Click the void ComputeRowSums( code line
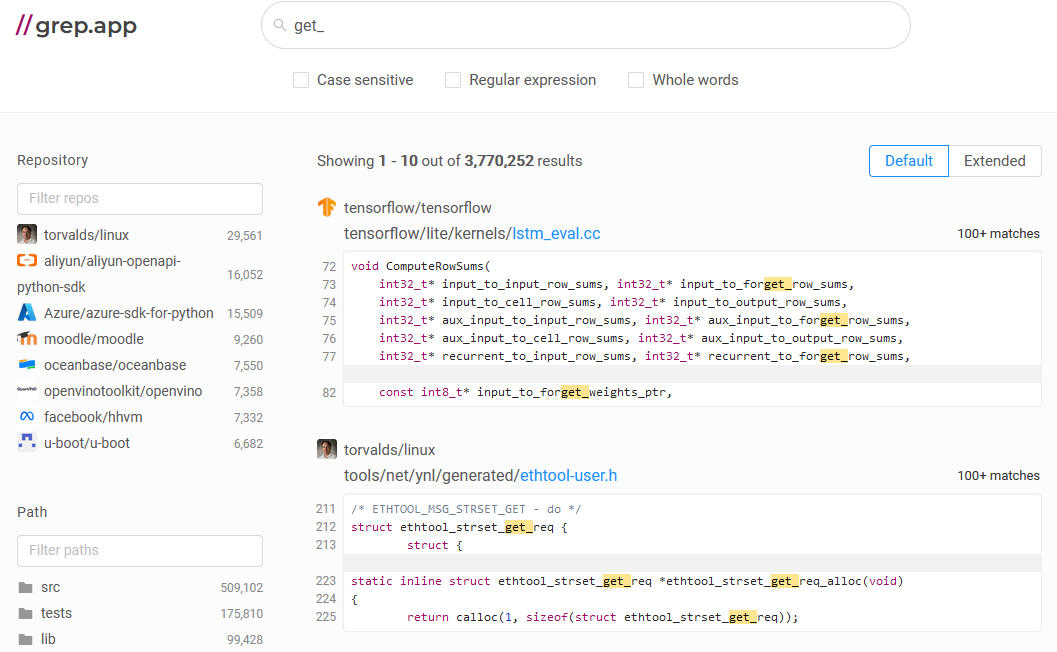This screenshot has width=1057, height=652. pos(421,266)
